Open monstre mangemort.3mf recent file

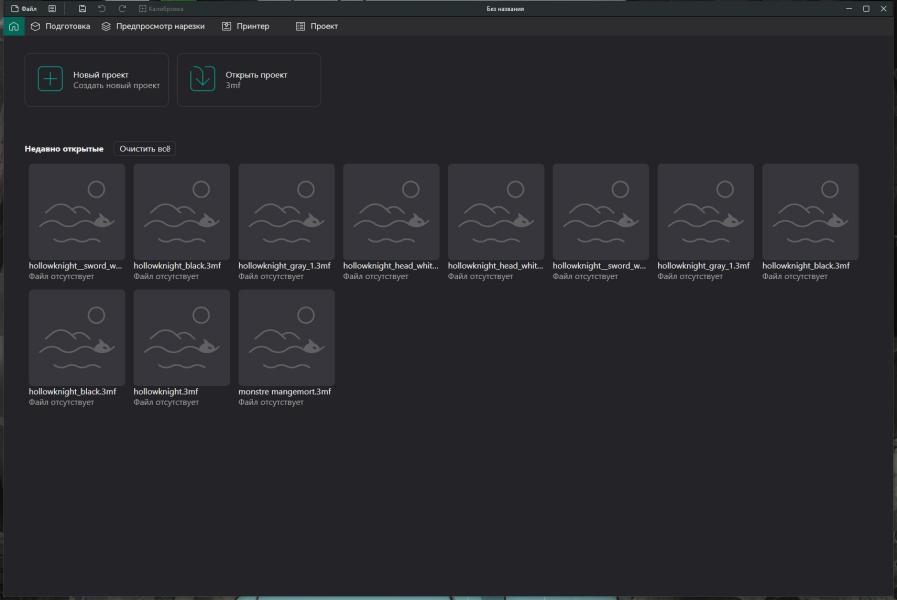pyautogui.click(x=286, y=338)
